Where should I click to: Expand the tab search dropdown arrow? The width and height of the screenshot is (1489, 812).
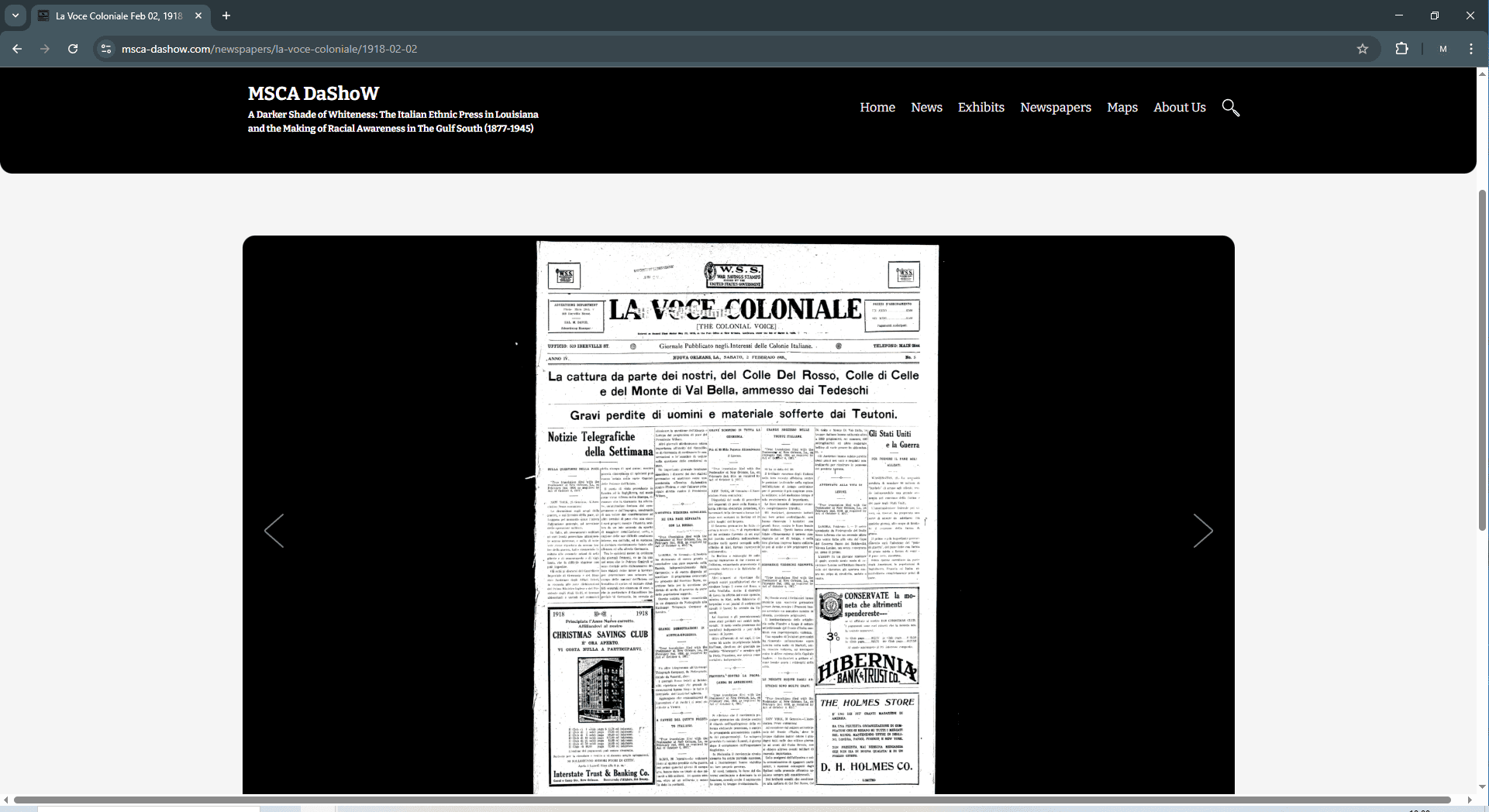pos(15,15)
